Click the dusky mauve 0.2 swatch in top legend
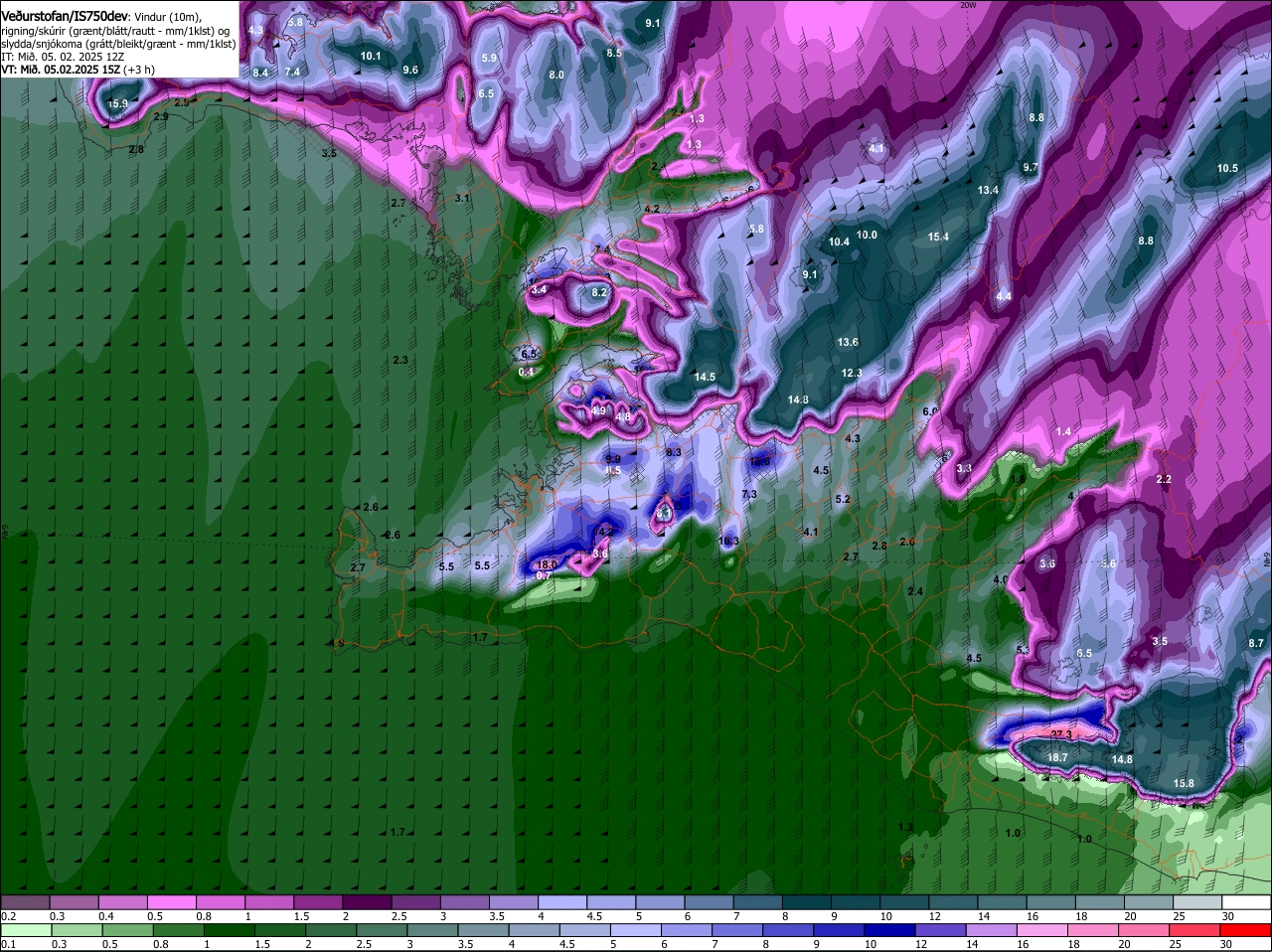The height and width of the screenshot is (952, 1272). tap(25, 901)
